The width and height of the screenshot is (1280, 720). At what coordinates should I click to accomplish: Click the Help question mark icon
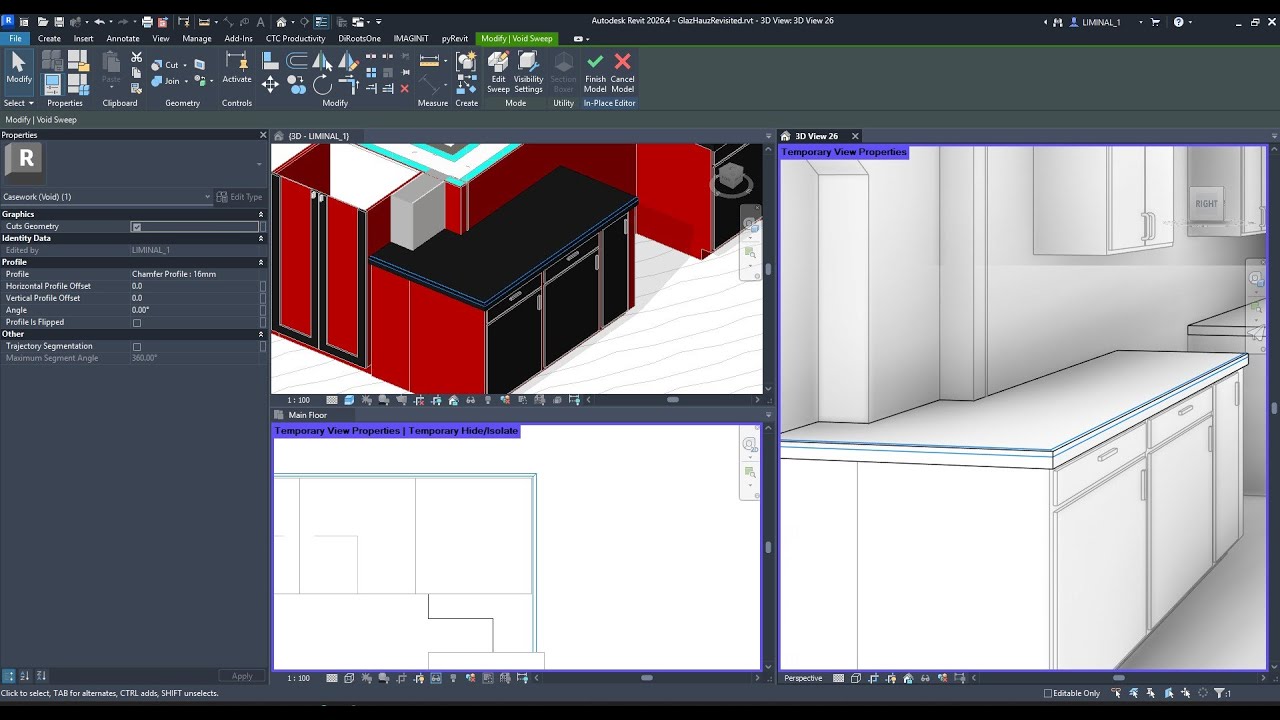click(1179, 22)
